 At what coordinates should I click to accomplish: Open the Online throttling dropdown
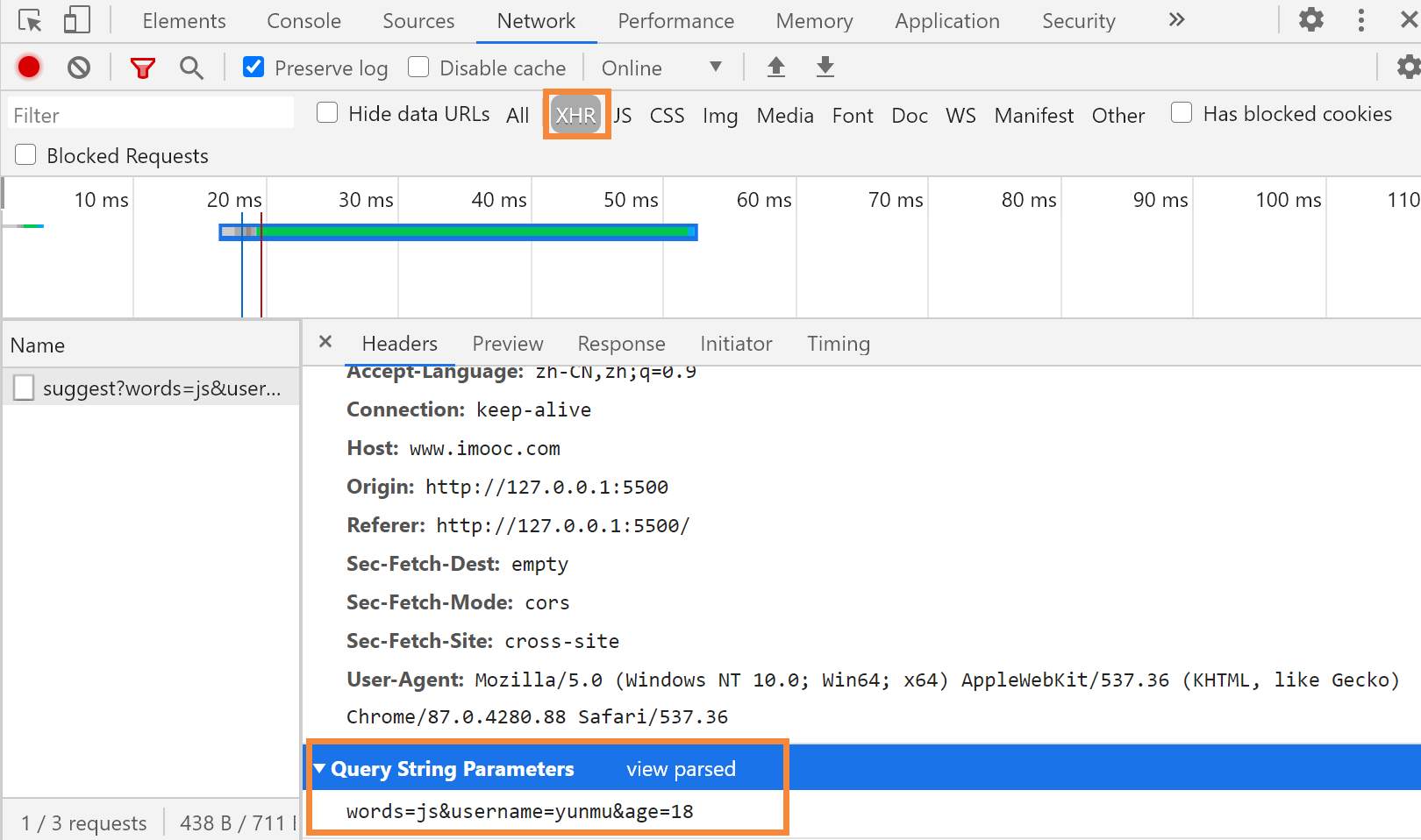(661, 68)
